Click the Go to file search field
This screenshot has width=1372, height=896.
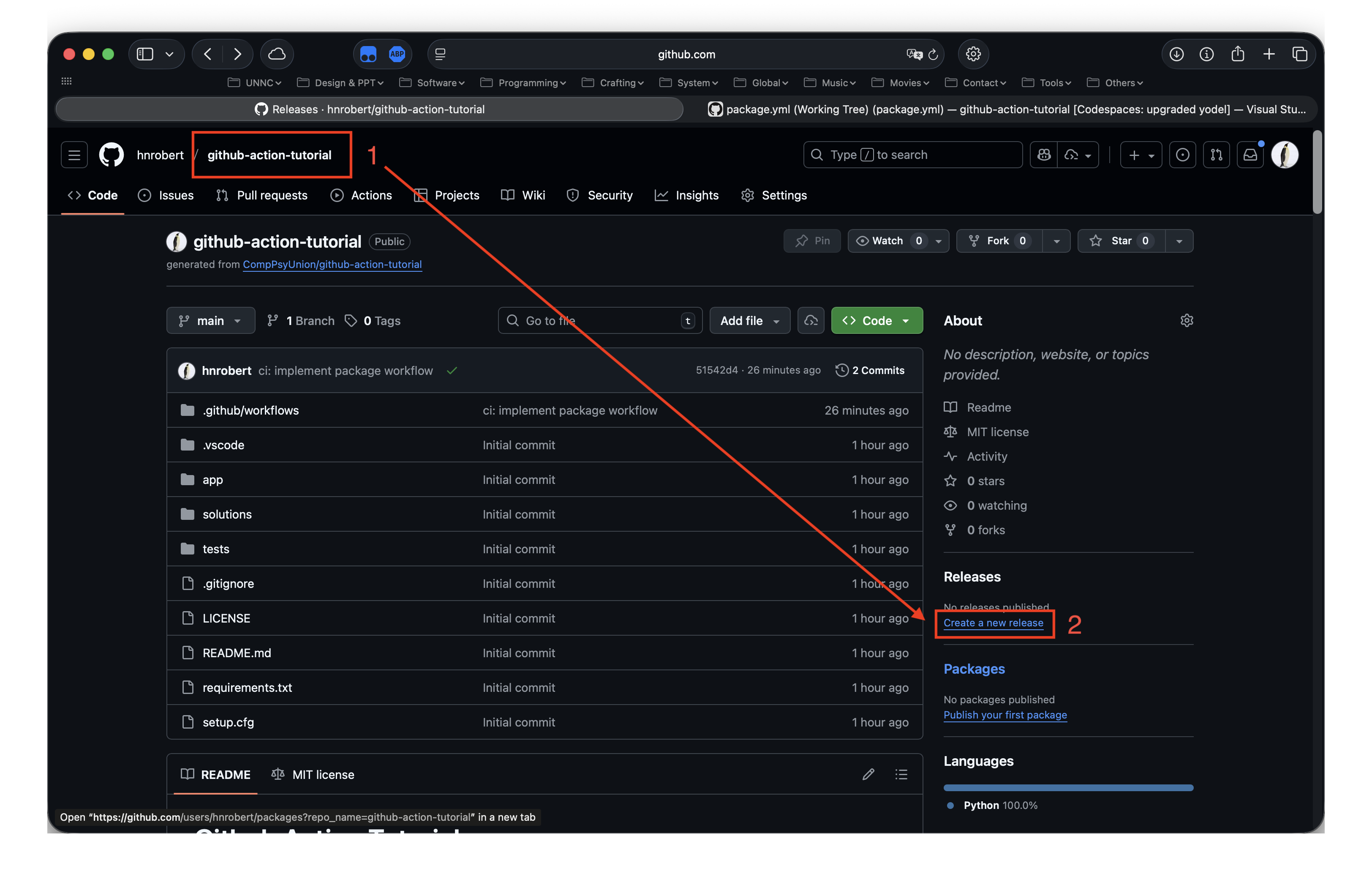(x=600, y=320)
